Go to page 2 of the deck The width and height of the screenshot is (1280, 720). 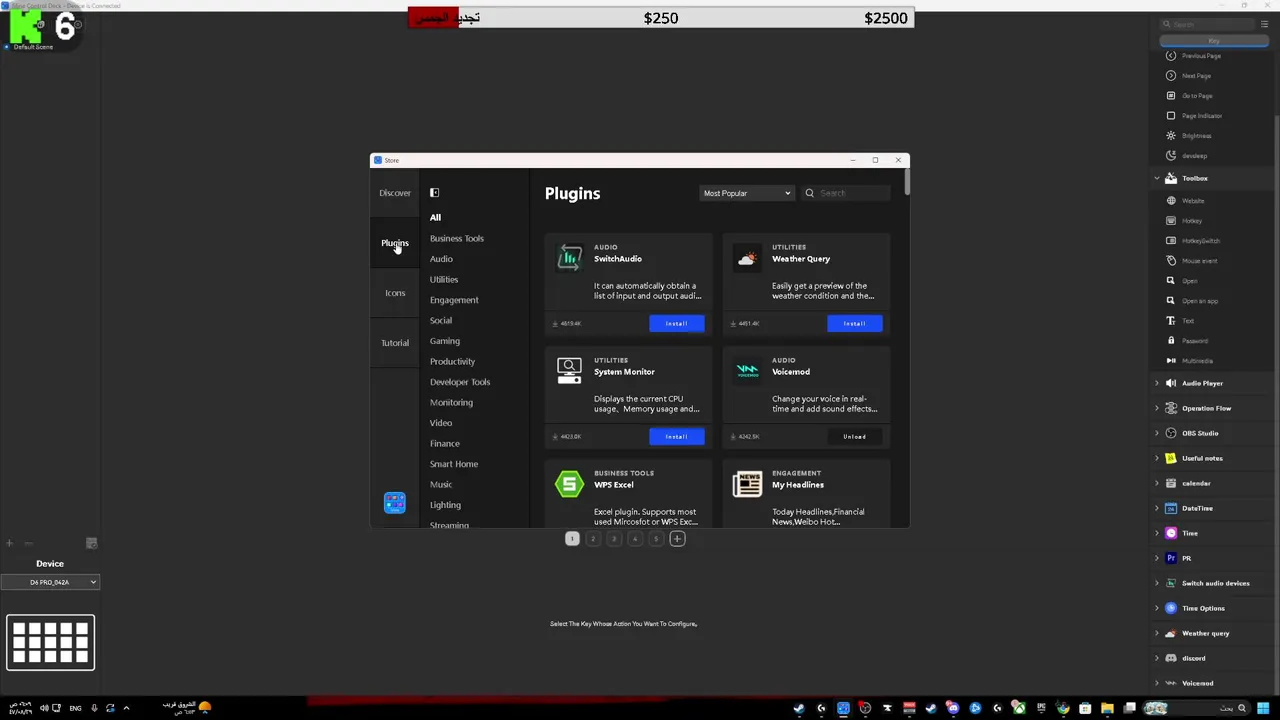593,539
